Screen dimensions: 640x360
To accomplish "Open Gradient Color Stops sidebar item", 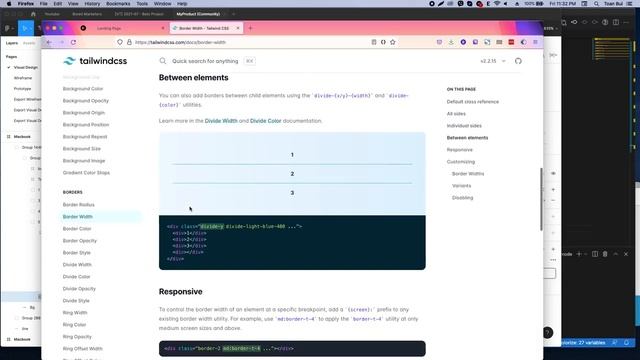I will tap(86, 173).
